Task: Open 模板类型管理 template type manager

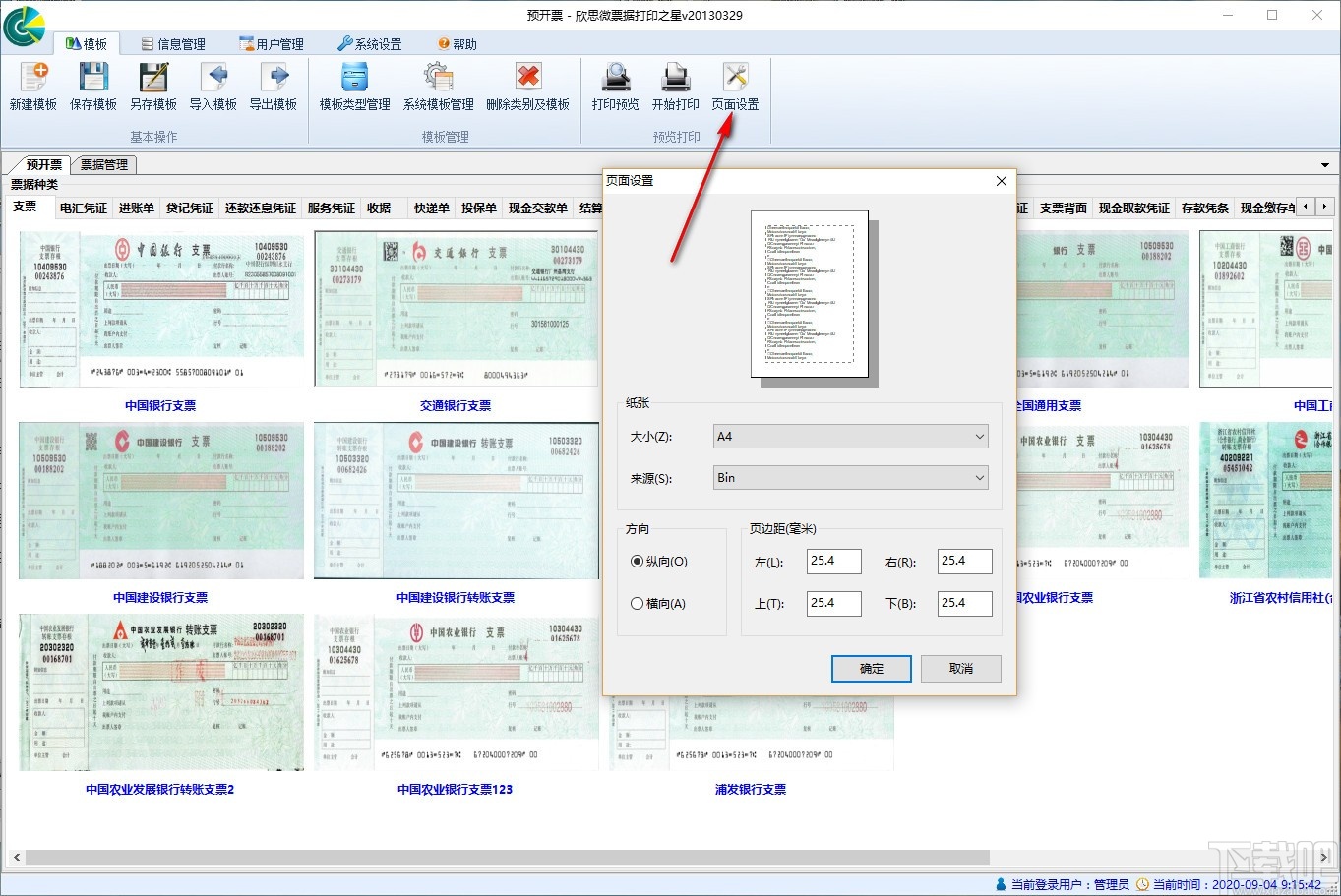Action: click(354, 78)
